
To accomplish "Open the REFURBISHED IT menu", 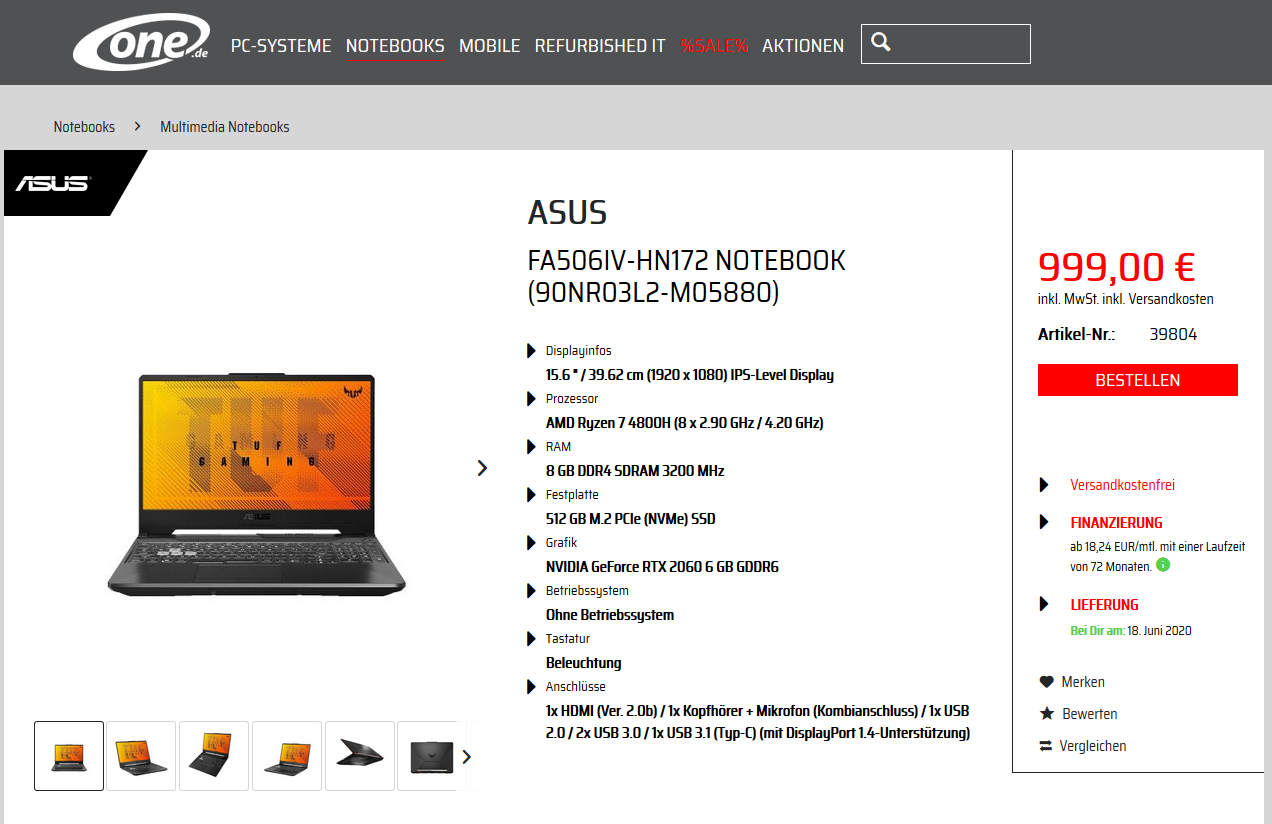I will 600,46.
